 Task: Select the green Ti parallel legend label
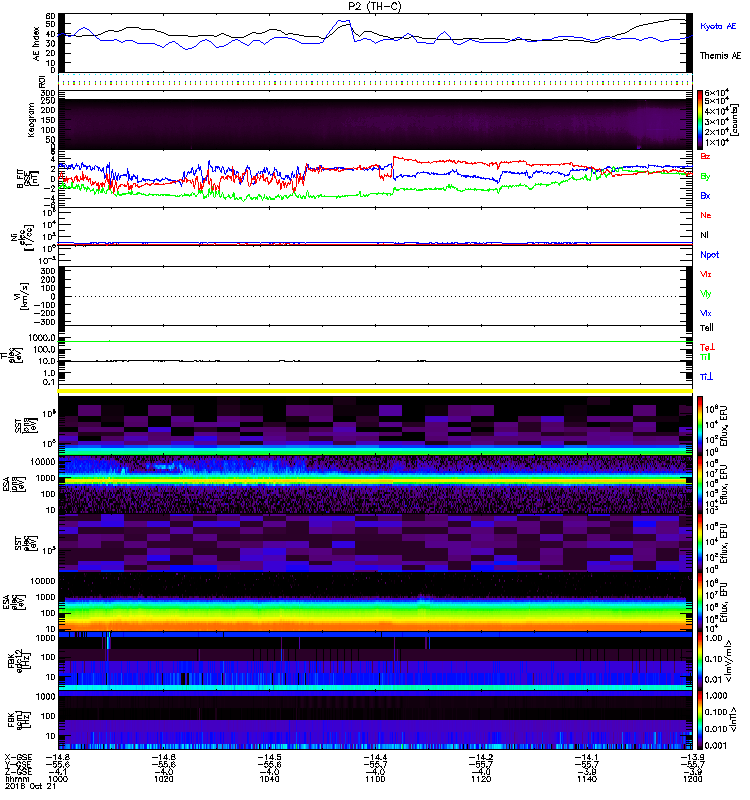point(705,357)
